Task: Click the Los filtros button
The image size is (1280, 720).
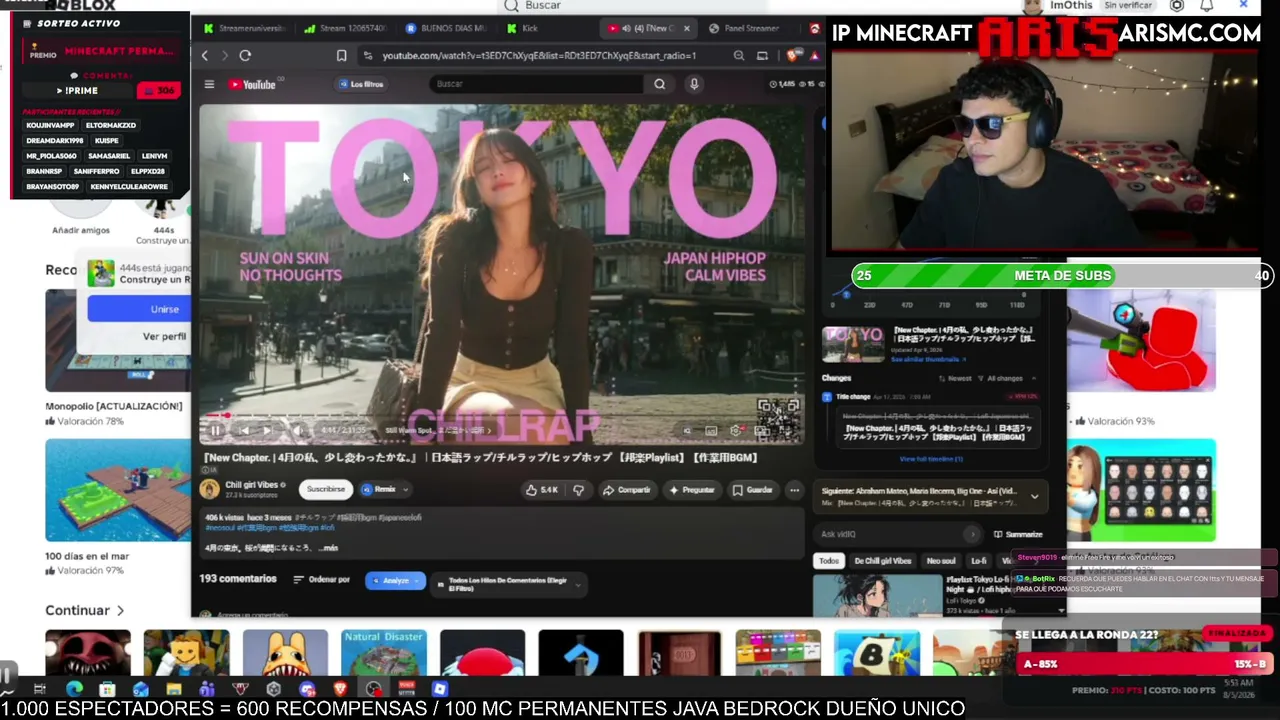Action: tap(361, 84)
